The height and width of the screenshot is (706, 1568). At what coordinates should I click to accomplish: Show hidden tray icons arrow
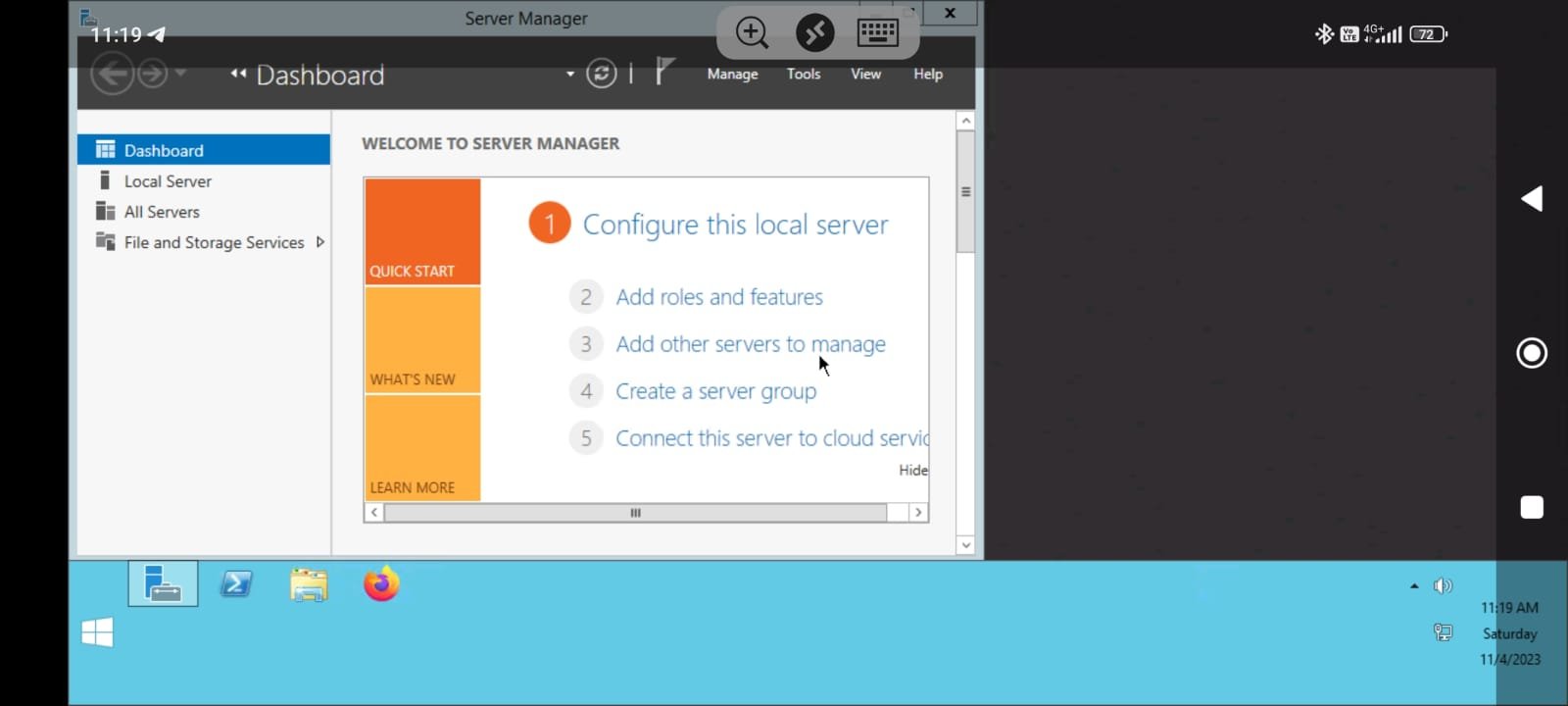point(1414,586)
